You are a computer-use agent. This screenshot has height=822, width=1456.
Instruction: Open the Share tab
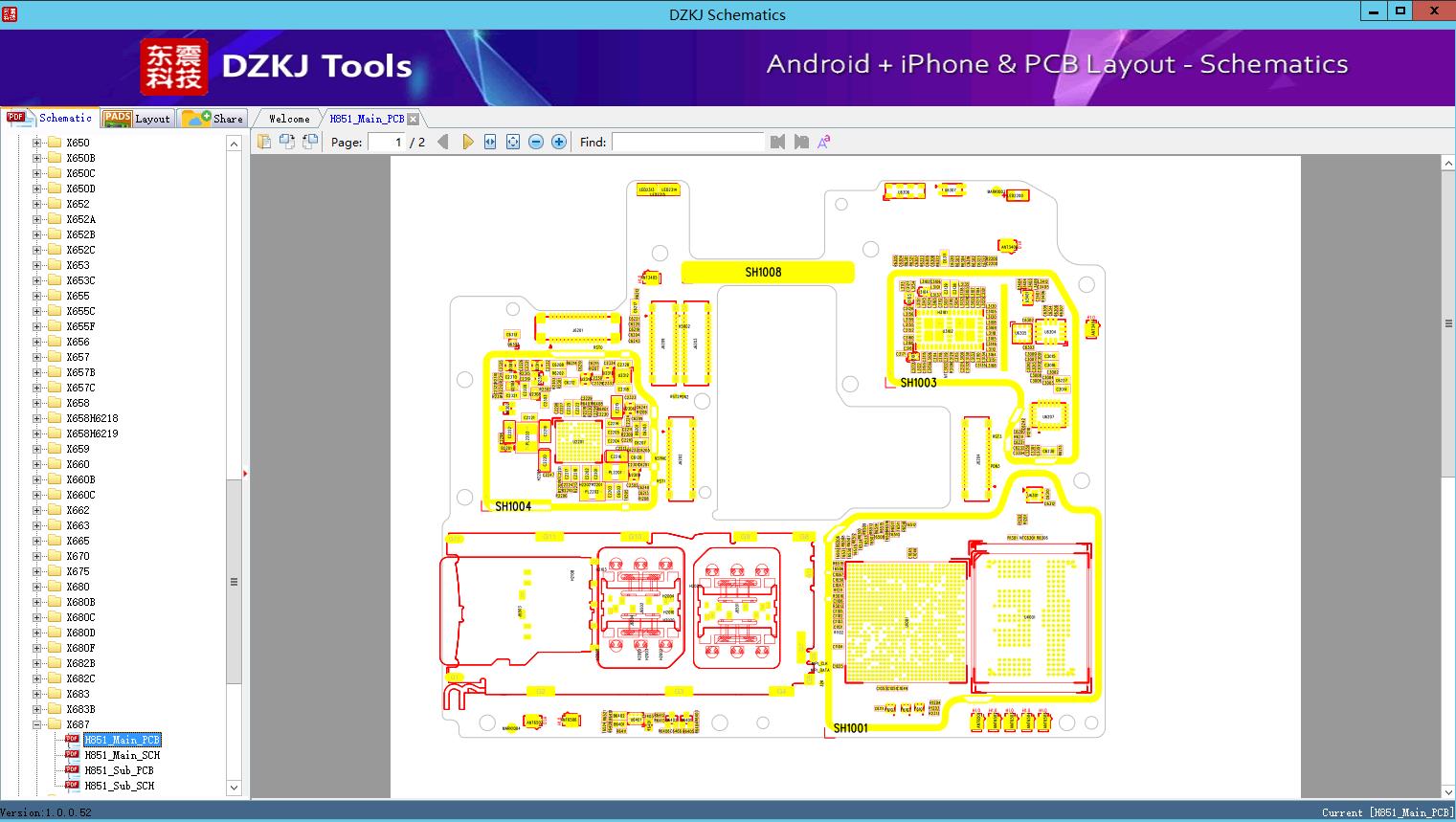[x=213, y=118]
